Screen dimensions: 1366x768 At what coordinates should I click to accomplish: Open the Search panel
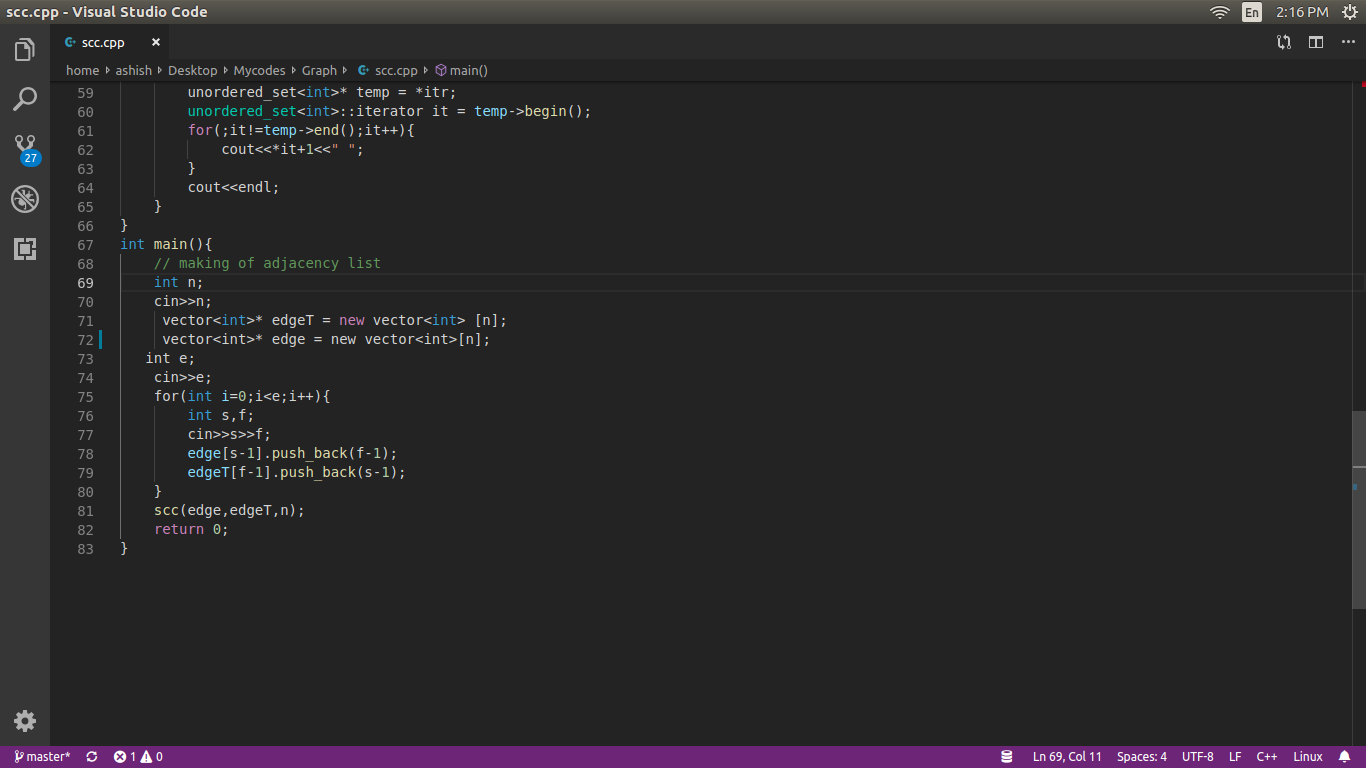click(25, 99)
